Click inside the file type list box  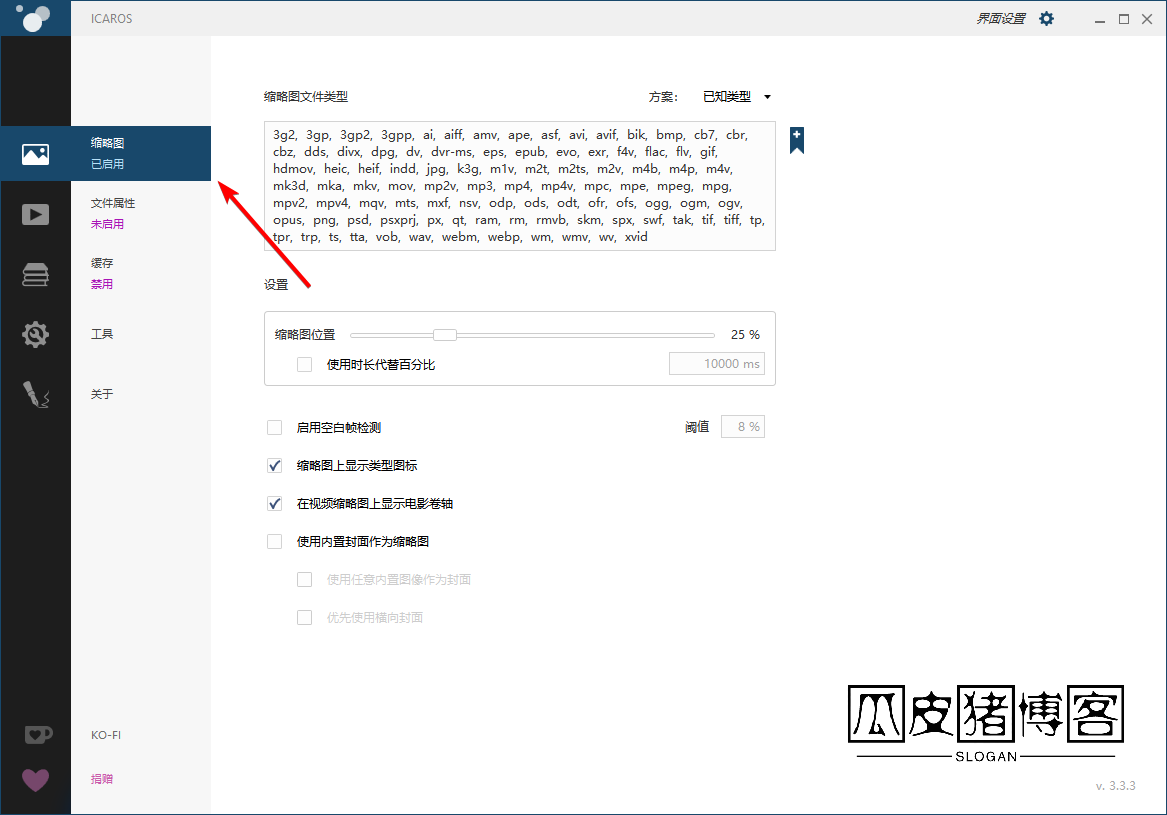tap(519, 186)
